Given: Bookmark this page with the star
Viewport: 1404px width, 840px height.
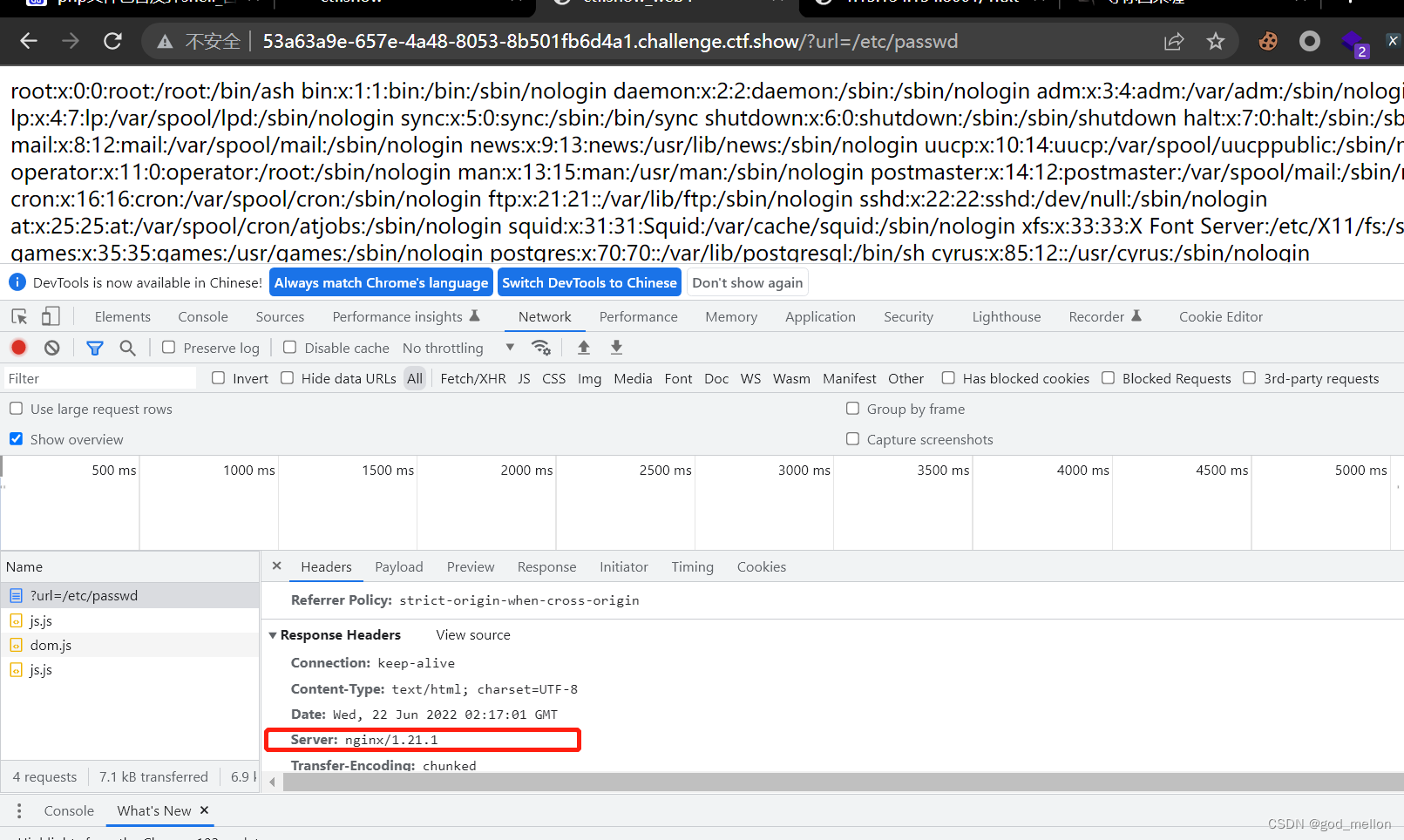Looking at the screenshot, I should 1216,41.
